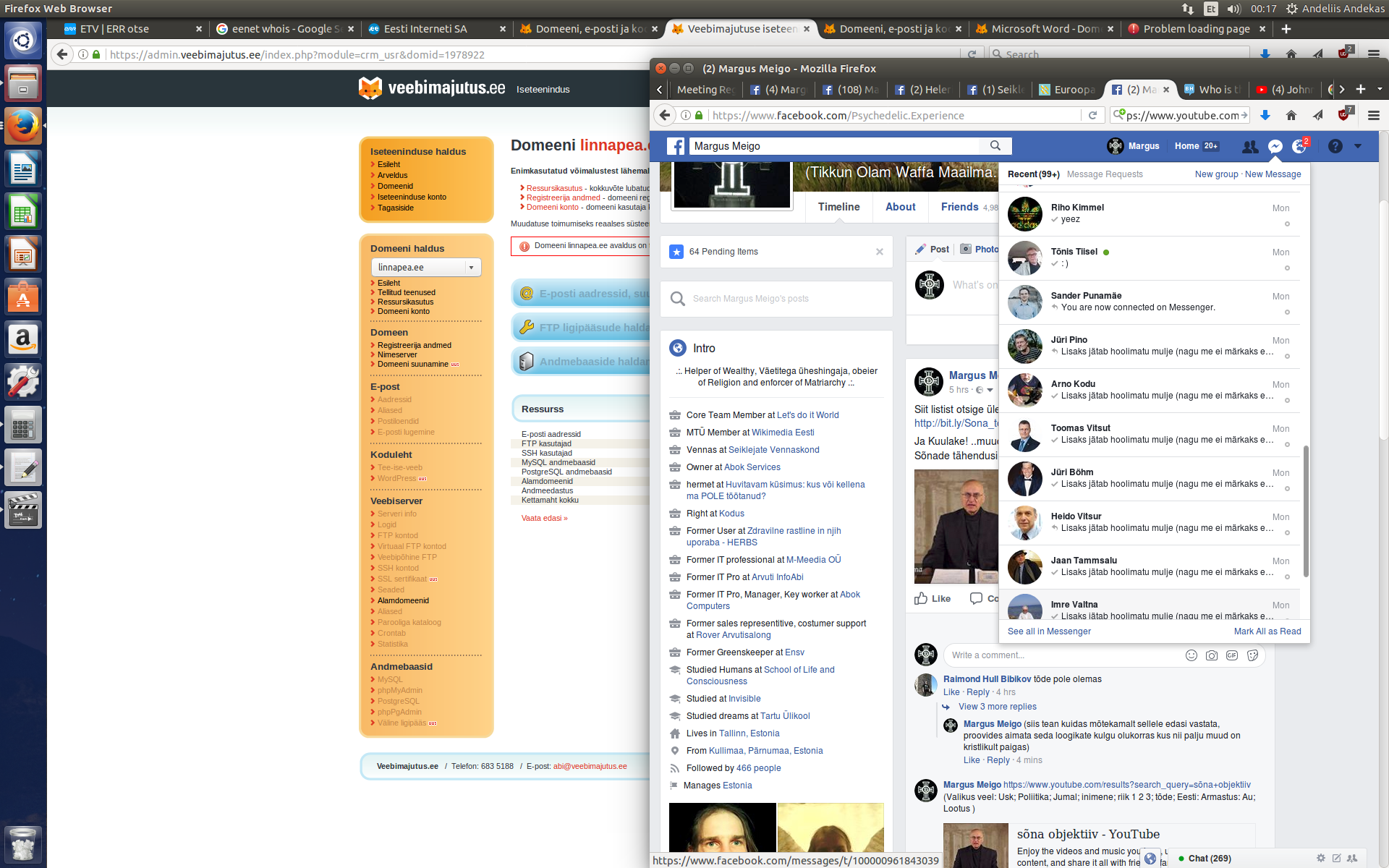The width and height of the screenshot is (1389, 868).
Task: Switch to the eenet whois Google tab
Action: coord(285,29)
